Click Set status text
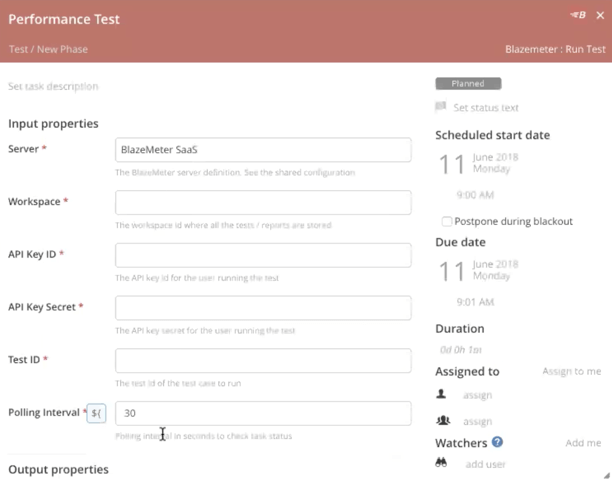This screenshot has height=479, width=612. (x=486, y=108)
